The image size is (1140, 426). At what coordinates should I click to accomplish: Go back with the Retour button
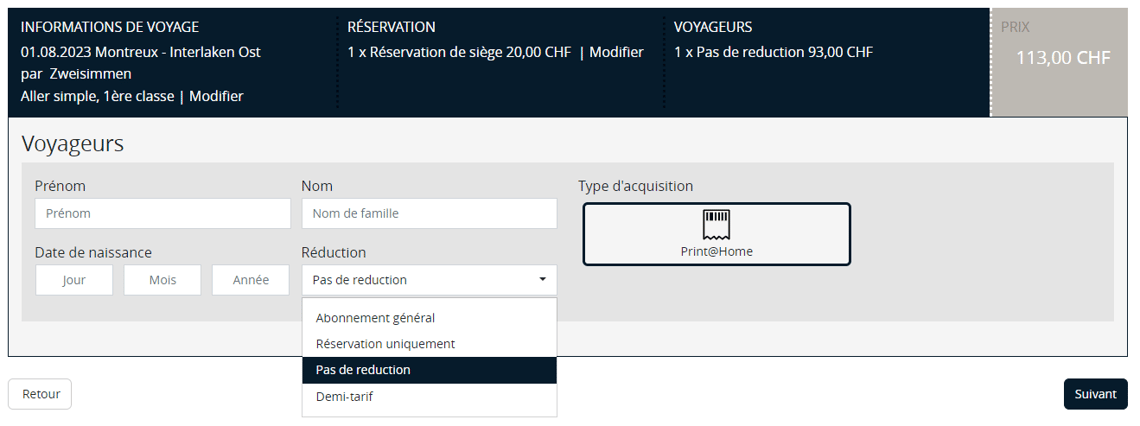point(40,394)
